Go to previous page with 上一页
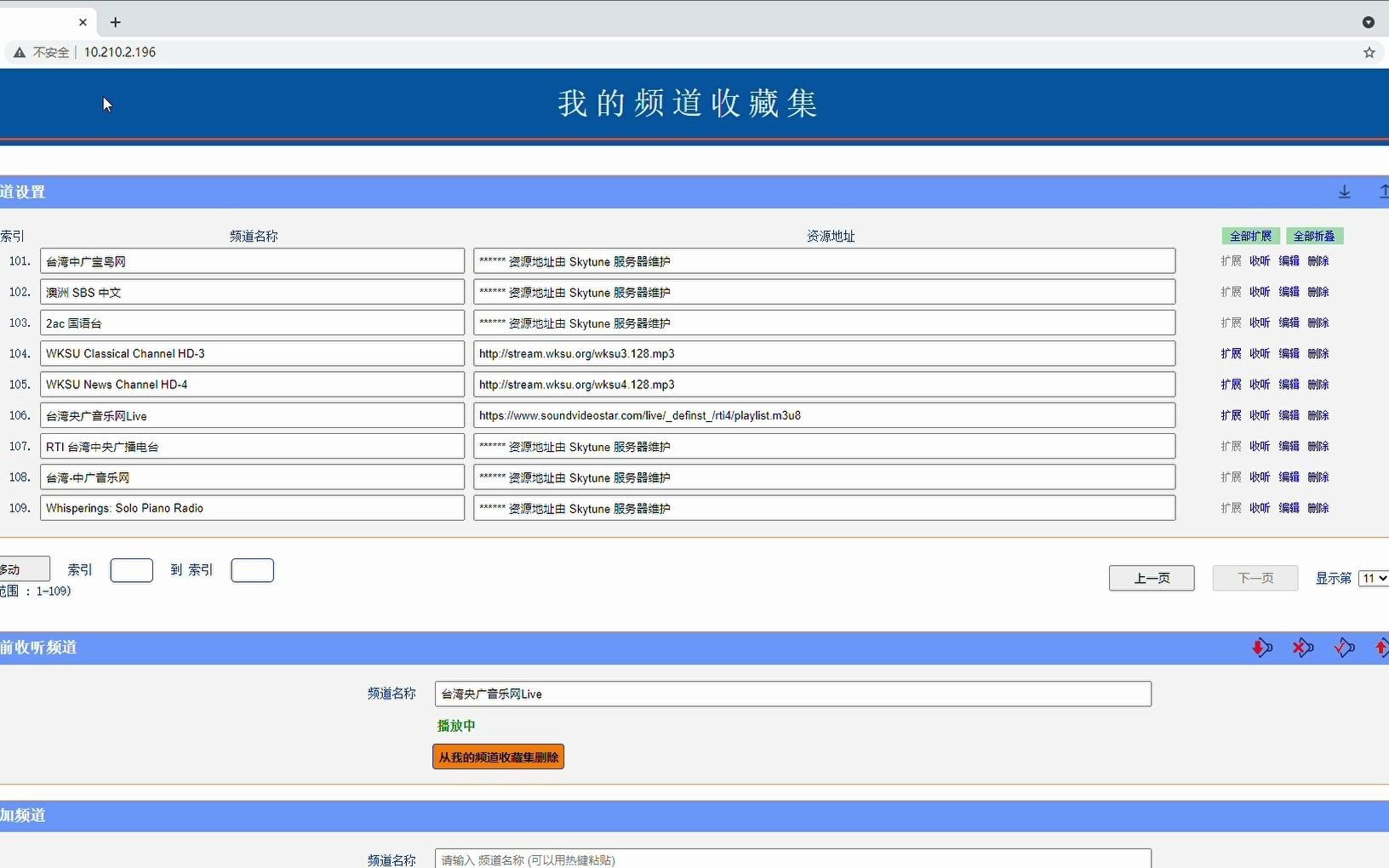Viewport: 1389px width, 868px height. (1152, 578)
